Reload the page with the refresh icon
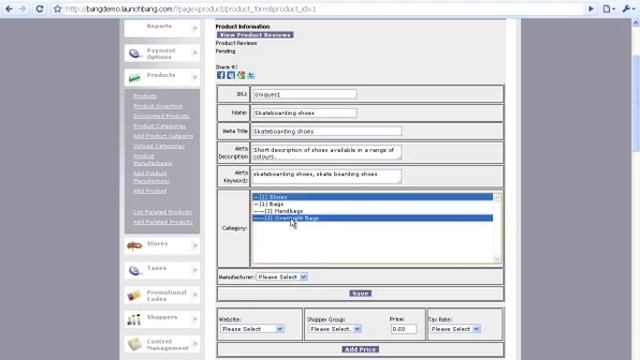Viewport: 640px width, 360px height. coord(40,9)
